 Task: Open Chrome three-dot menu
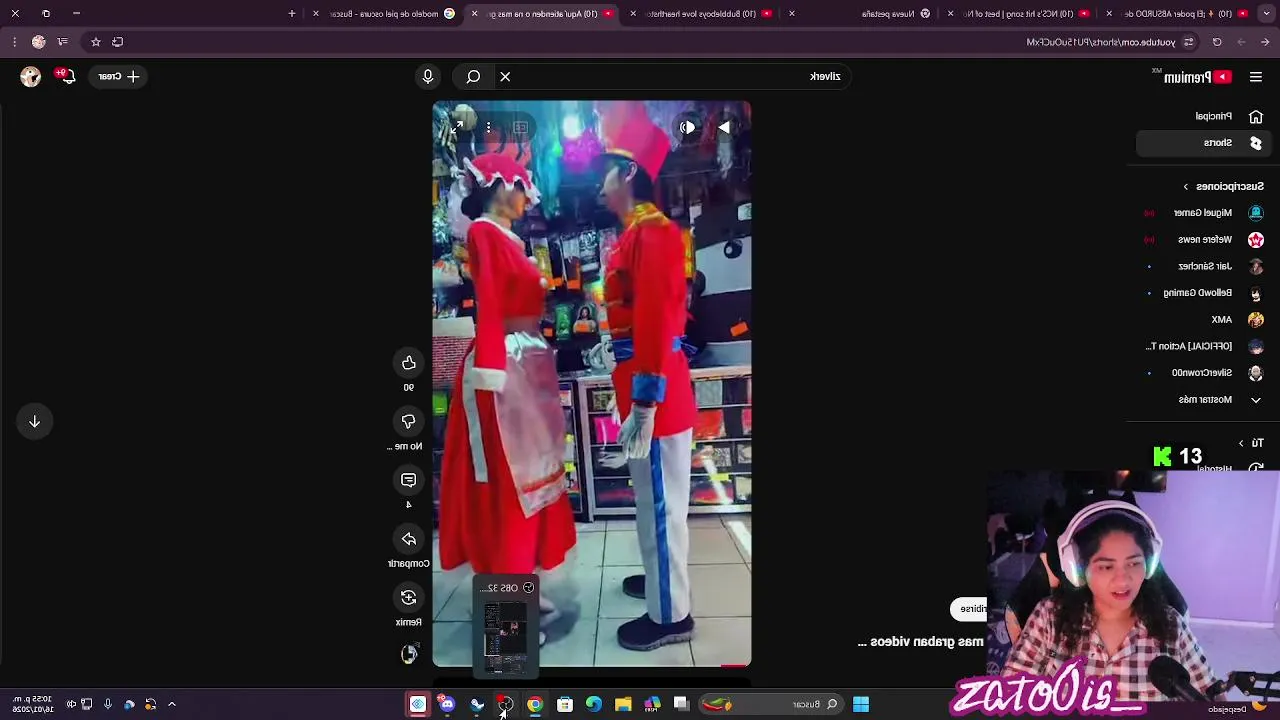click(x=14, y=42)
